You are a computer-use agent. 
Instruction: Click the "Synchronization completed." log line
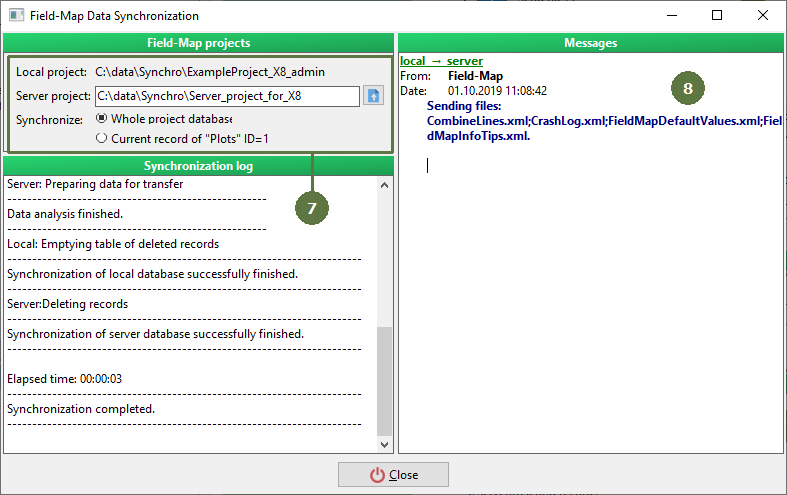(81, 409)
